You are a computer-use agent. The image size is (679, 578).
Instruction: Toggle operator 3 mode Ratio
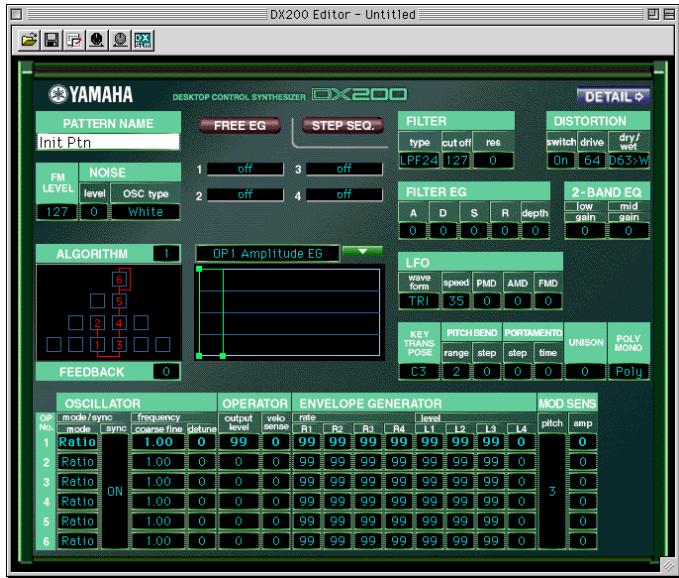(x=78, y=481)
